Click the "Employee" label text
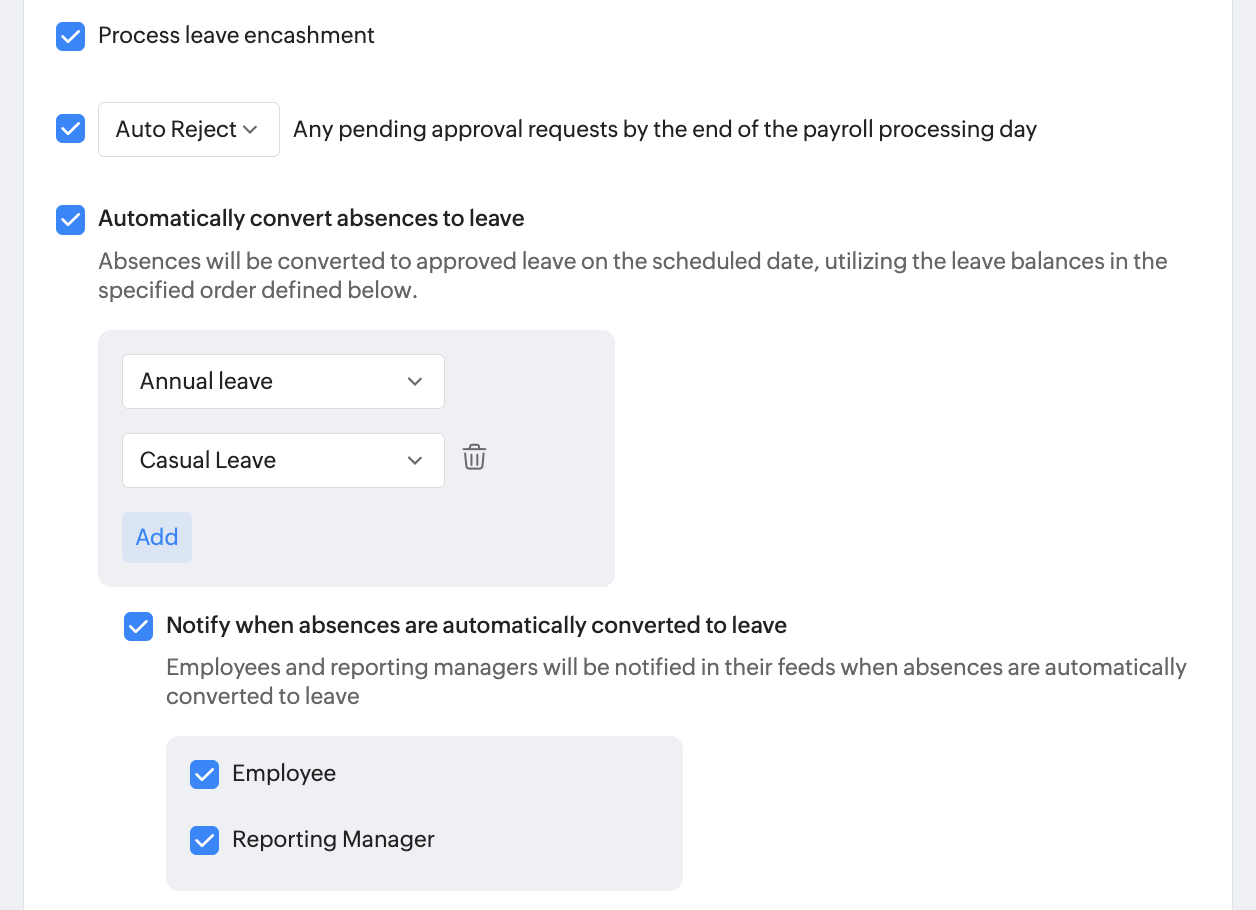This screenshot has height=910, width=1256. tap(284, 774)
